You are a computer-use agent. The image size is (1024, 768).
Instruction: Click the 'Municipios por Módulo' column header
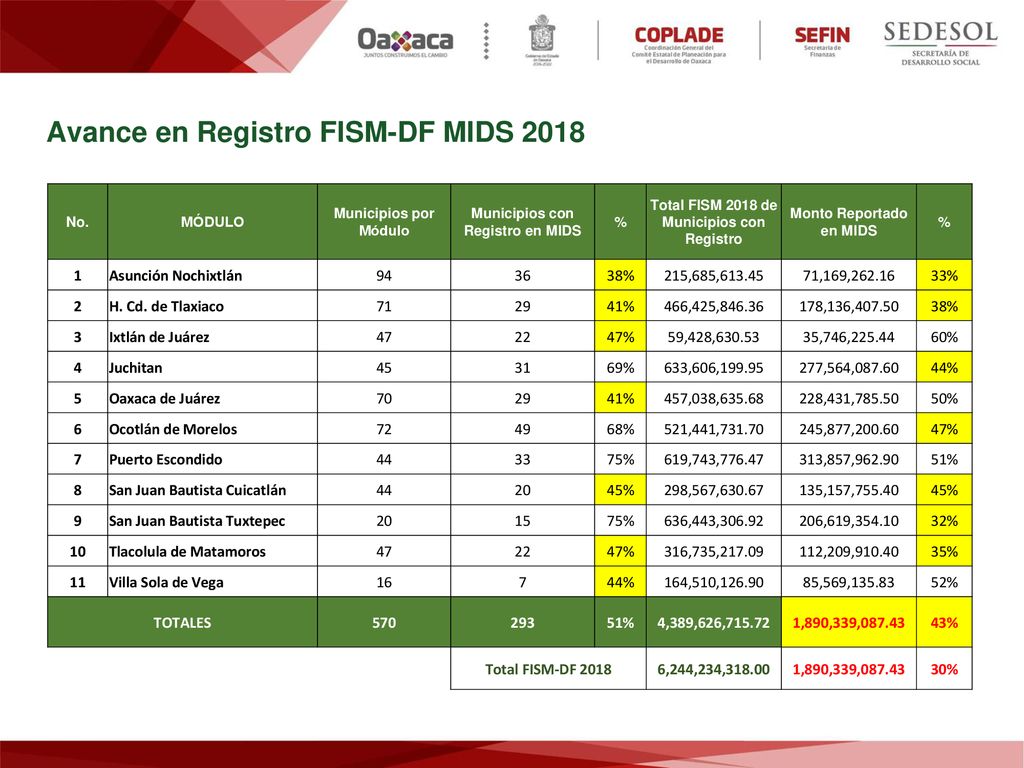coord(384,222)
